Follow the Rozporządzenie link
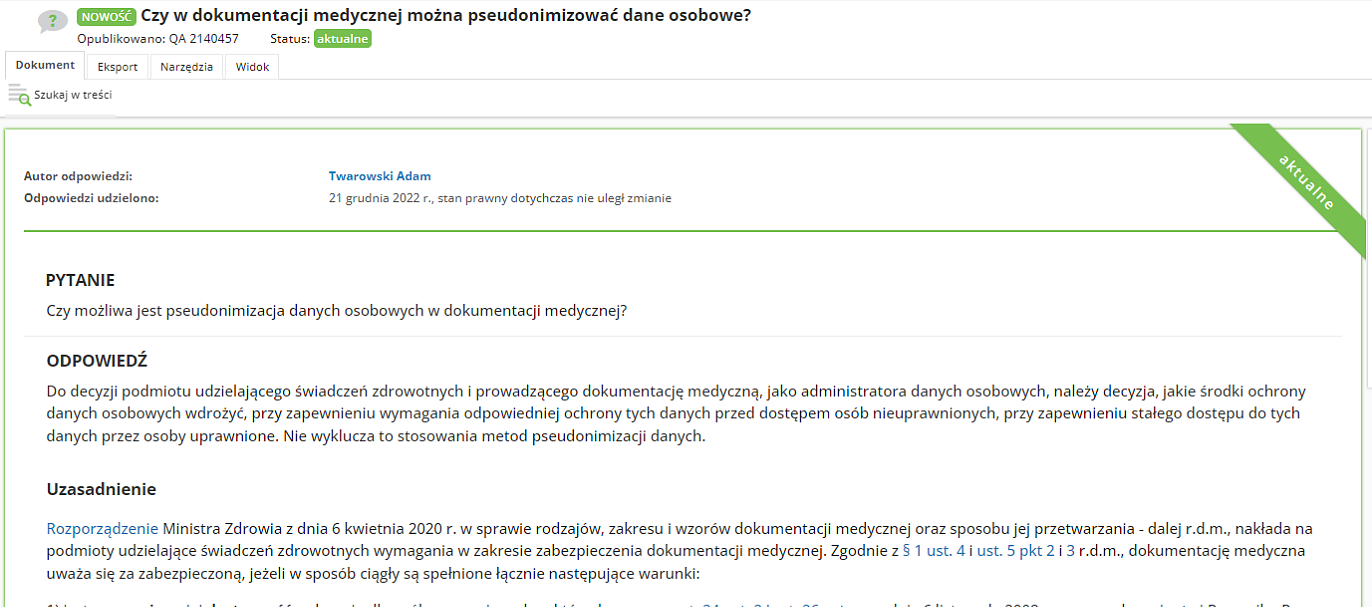This screenshot has height=607, width=1372. coord(102,528)
